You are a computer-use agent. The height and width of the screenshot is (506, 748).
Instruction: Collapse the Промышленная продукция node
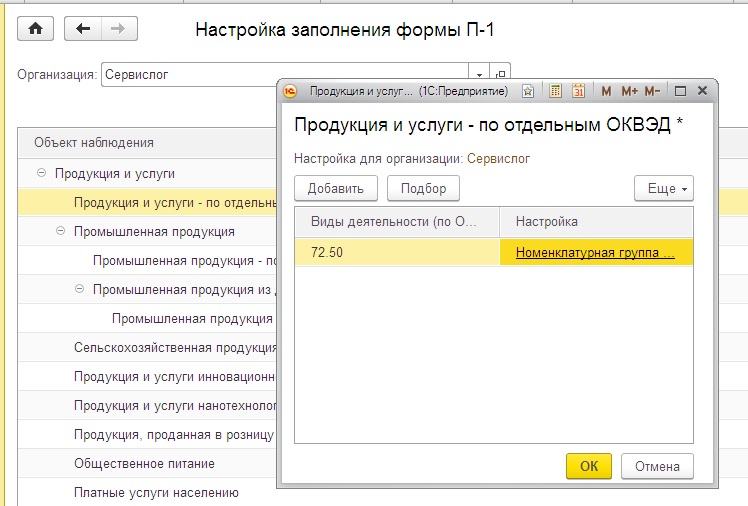click(x=61, y=231)
